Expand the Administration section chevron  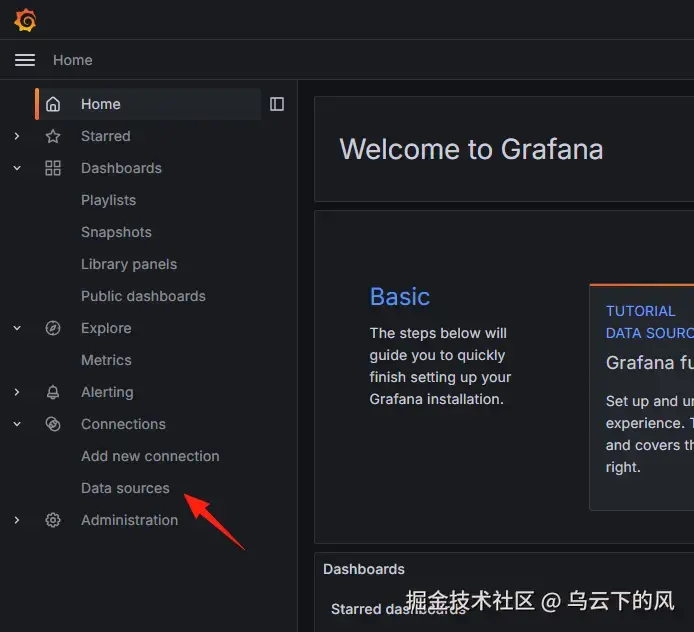pos(17,520)
